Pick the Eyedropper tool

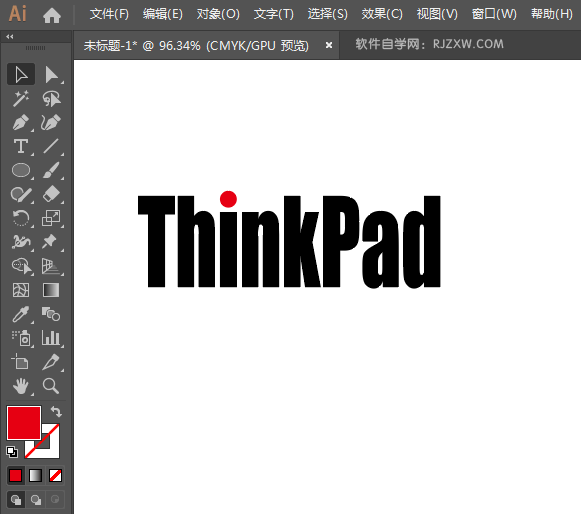[21, 314]
